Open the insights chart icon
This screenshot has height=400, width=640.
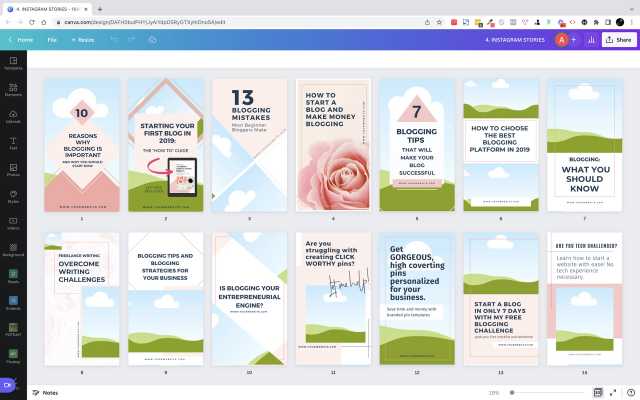[591, 40]
